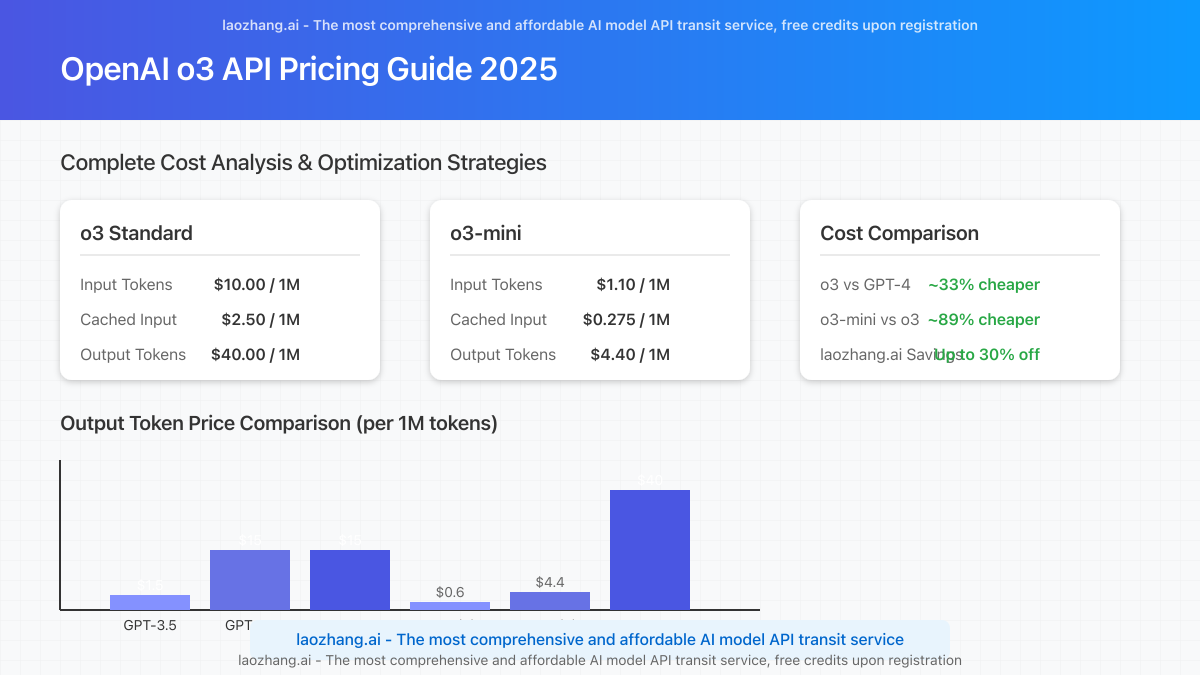The width and height of the screenshot is (1200, 675).
Task: Click the "$1.10 / 1M" price value
Action: (x=633, y=285)
